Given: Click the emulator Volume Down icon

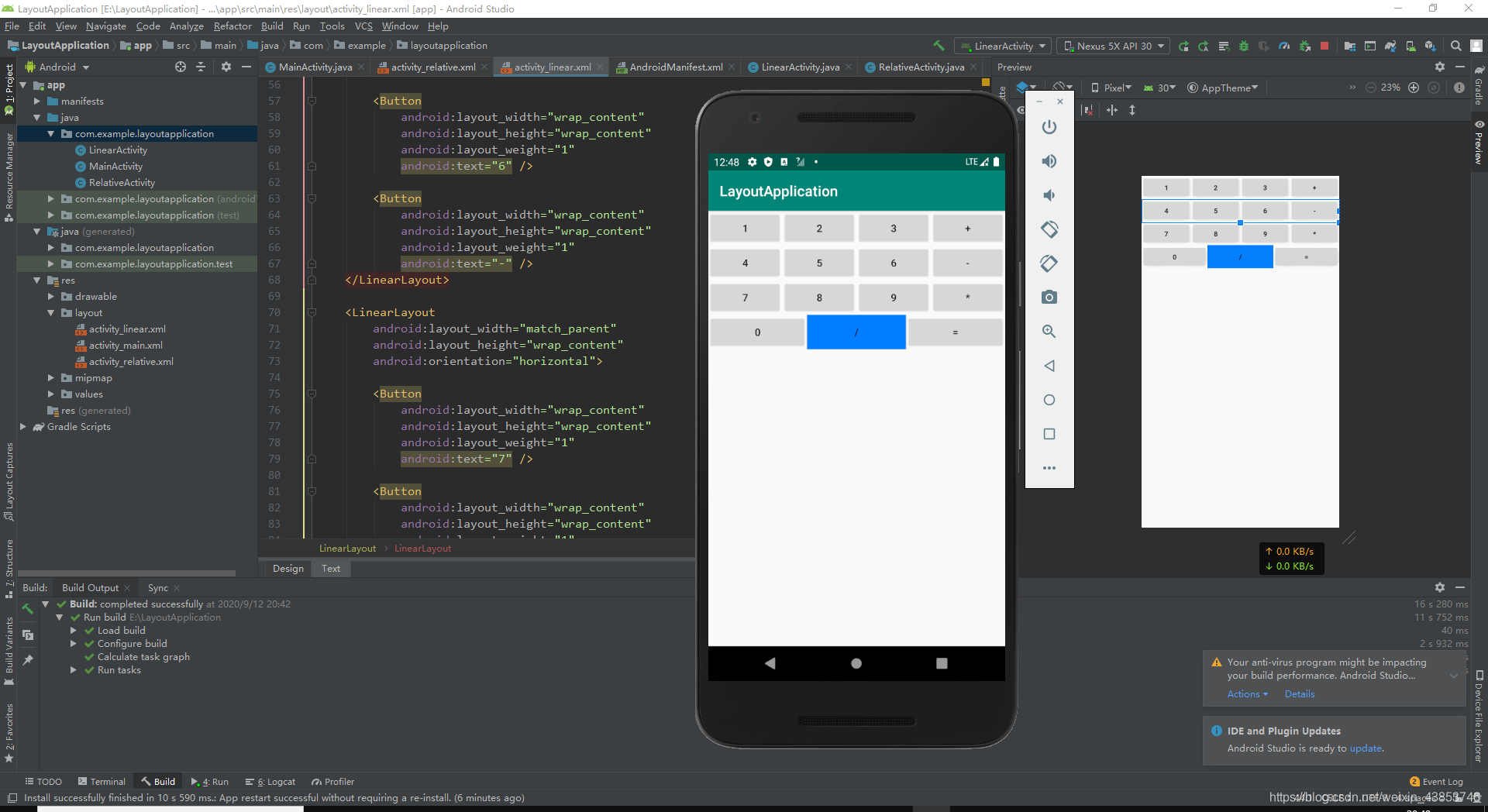Looking at the screenshot, I should click(1049, 195).
